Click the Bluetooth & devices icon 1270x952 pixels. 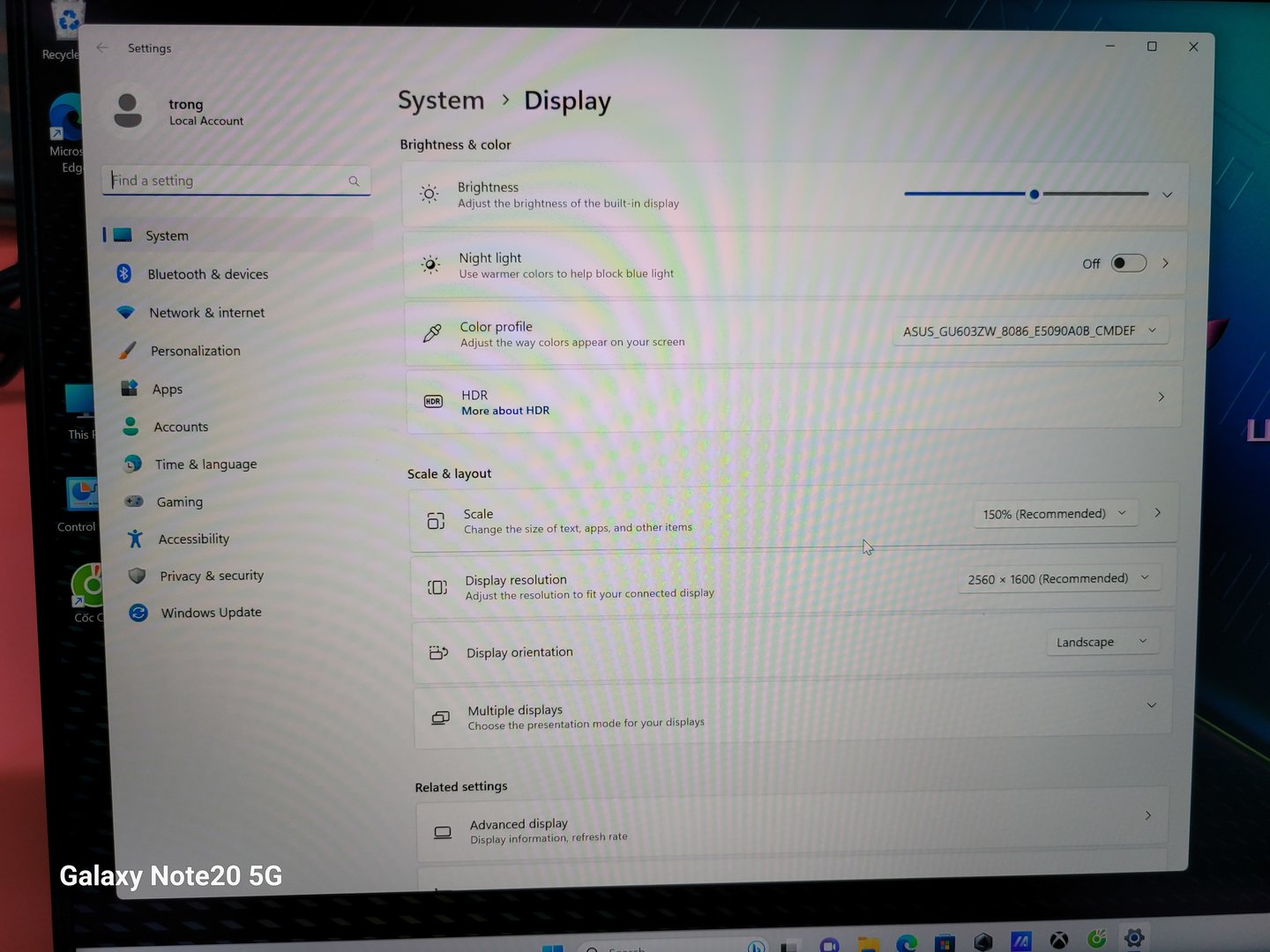pyautogui.click(x=124, y=273)
